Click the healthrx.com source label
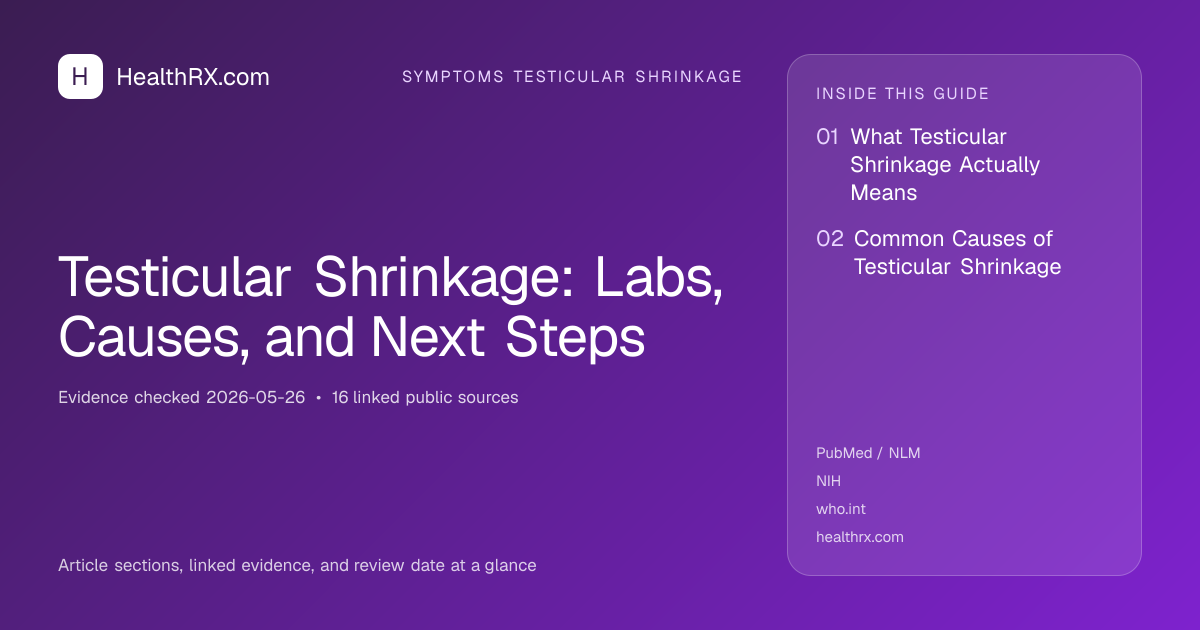 click(860, 537)
